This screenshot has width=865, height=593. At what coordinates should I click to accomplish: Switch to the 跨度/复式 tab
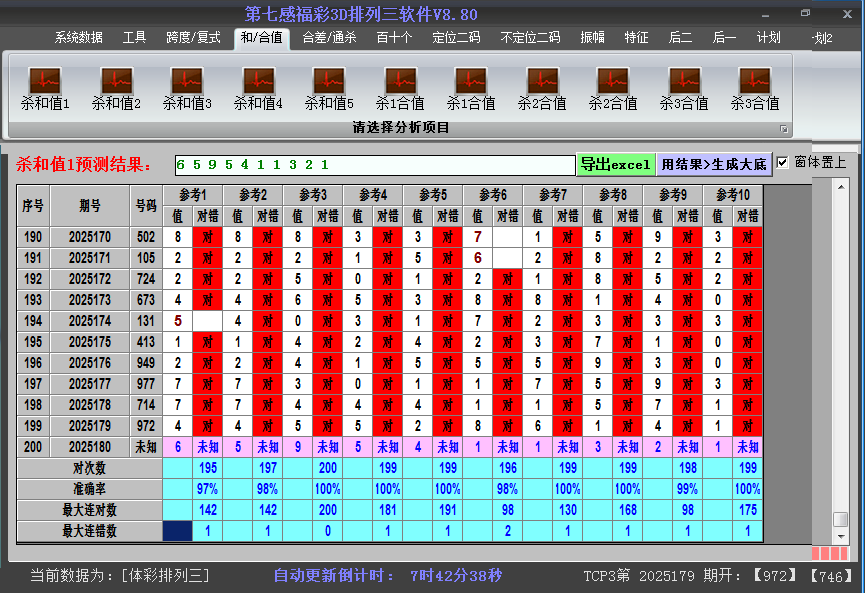pos(193,38)
